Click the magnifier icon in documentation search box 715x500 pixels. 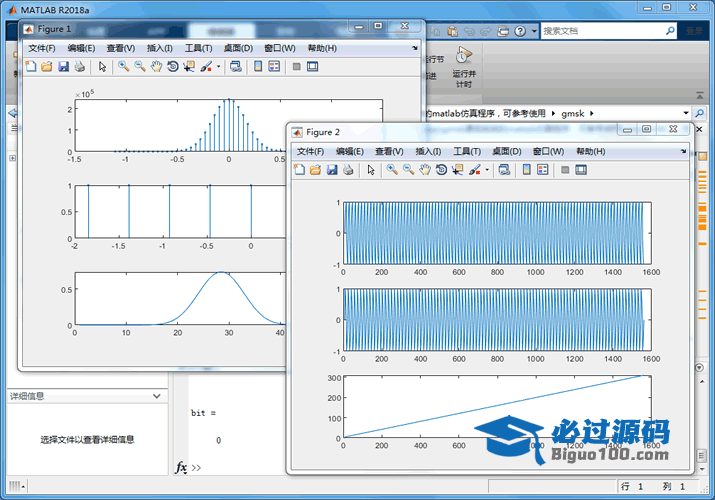click(670, 31)
